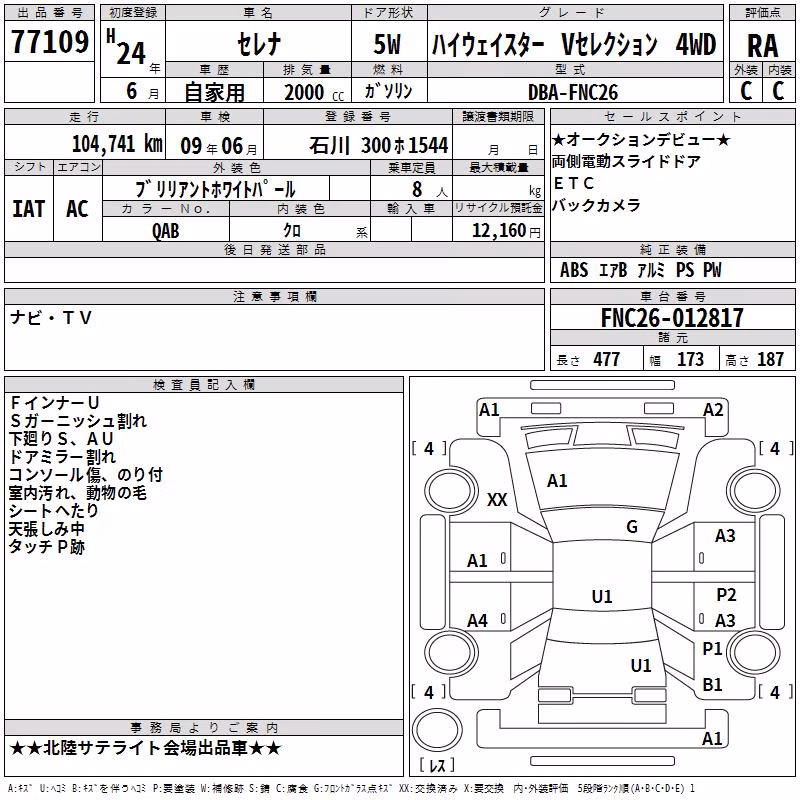Click the 注意事項欄 section header

274,296
